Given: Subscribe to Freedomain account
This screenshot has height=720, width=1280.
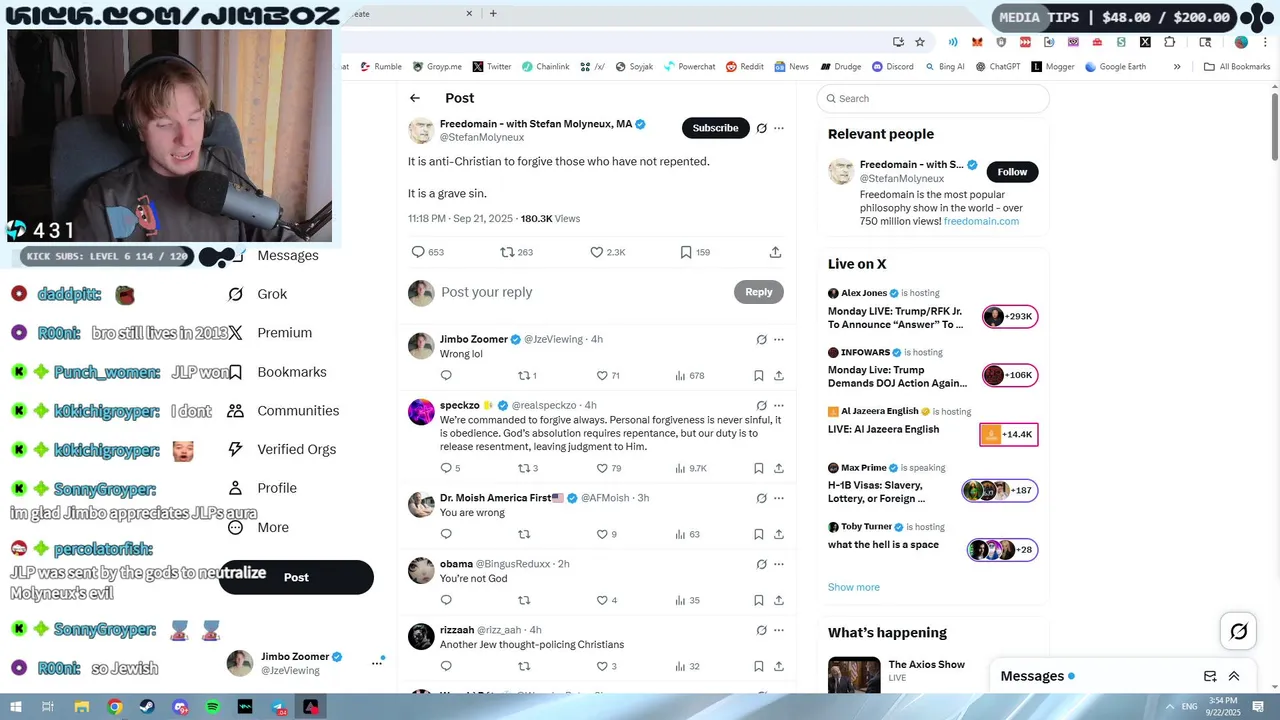Looking at the screenshot, I should [716, 128].
